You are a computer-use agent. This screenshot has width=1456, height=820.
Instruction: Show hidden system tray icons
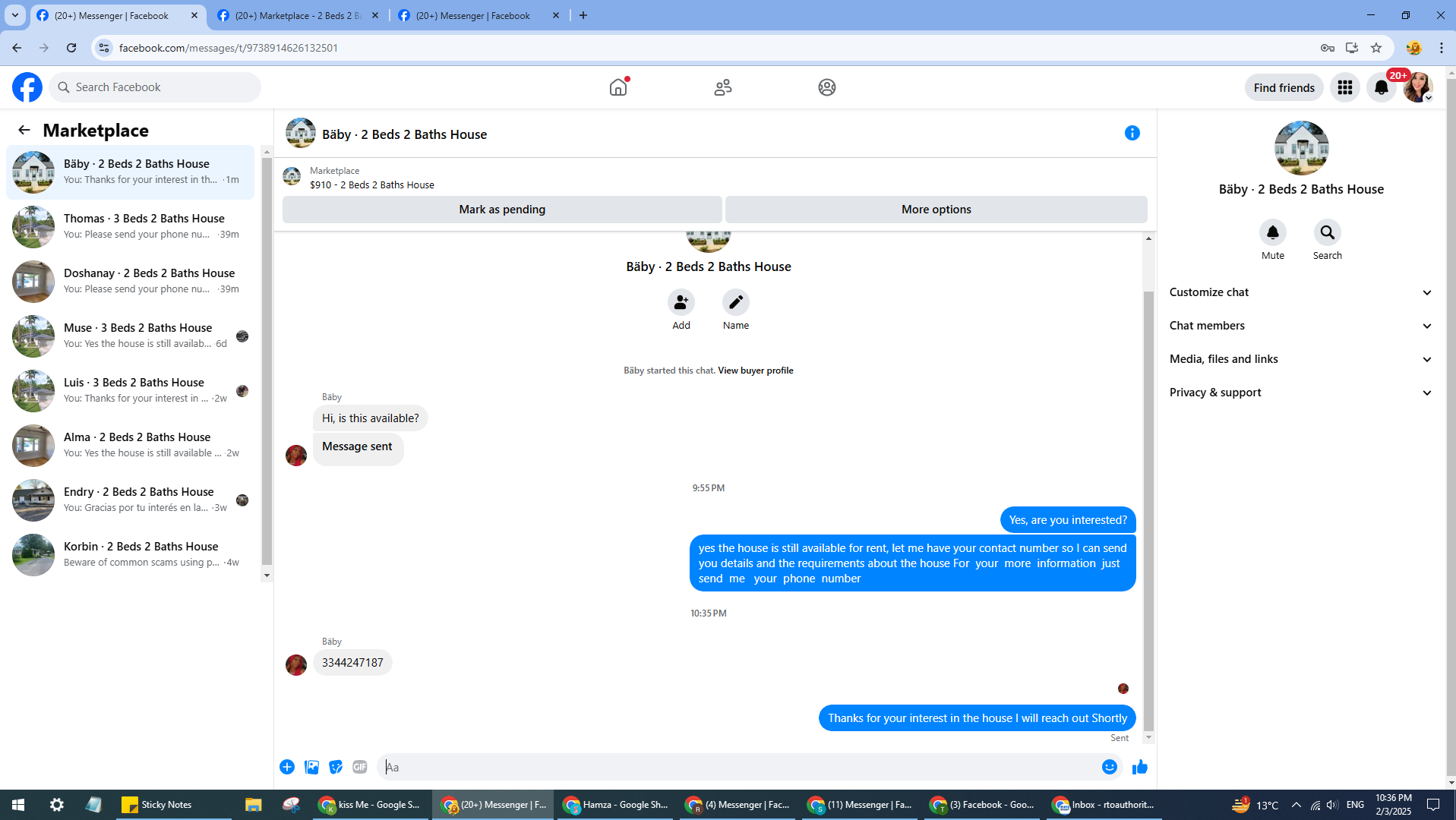(1297, 805)
